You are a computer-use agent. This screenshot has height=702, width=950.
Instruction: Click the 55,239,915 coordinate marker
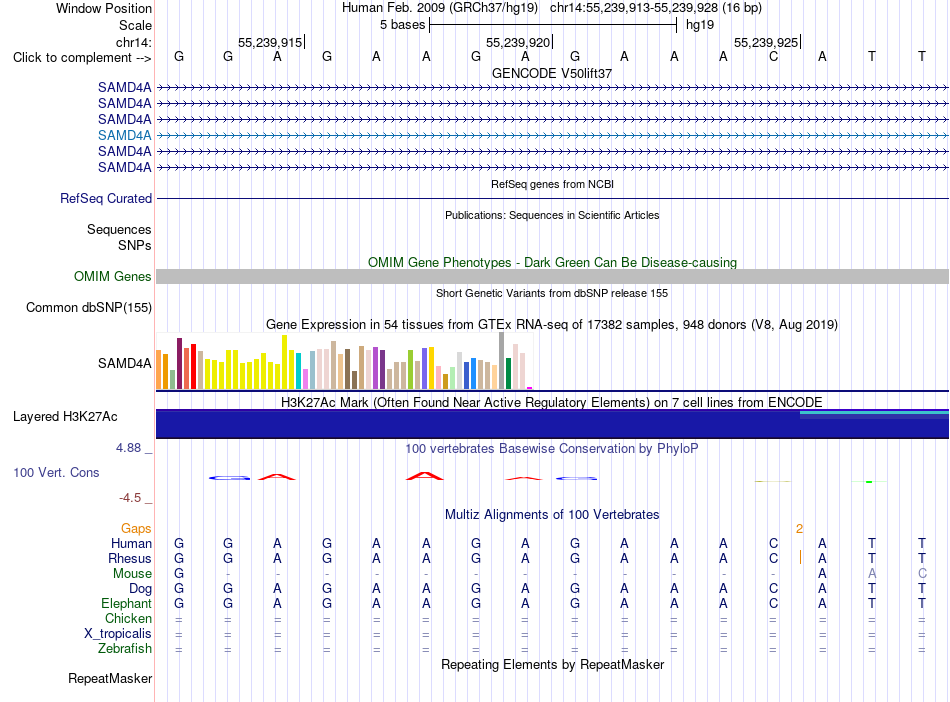[270, 42]
